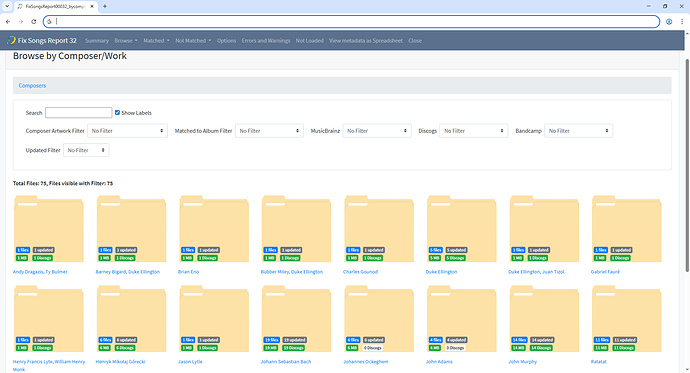Reload the page with refresh icon

click(x=33, y=22)
